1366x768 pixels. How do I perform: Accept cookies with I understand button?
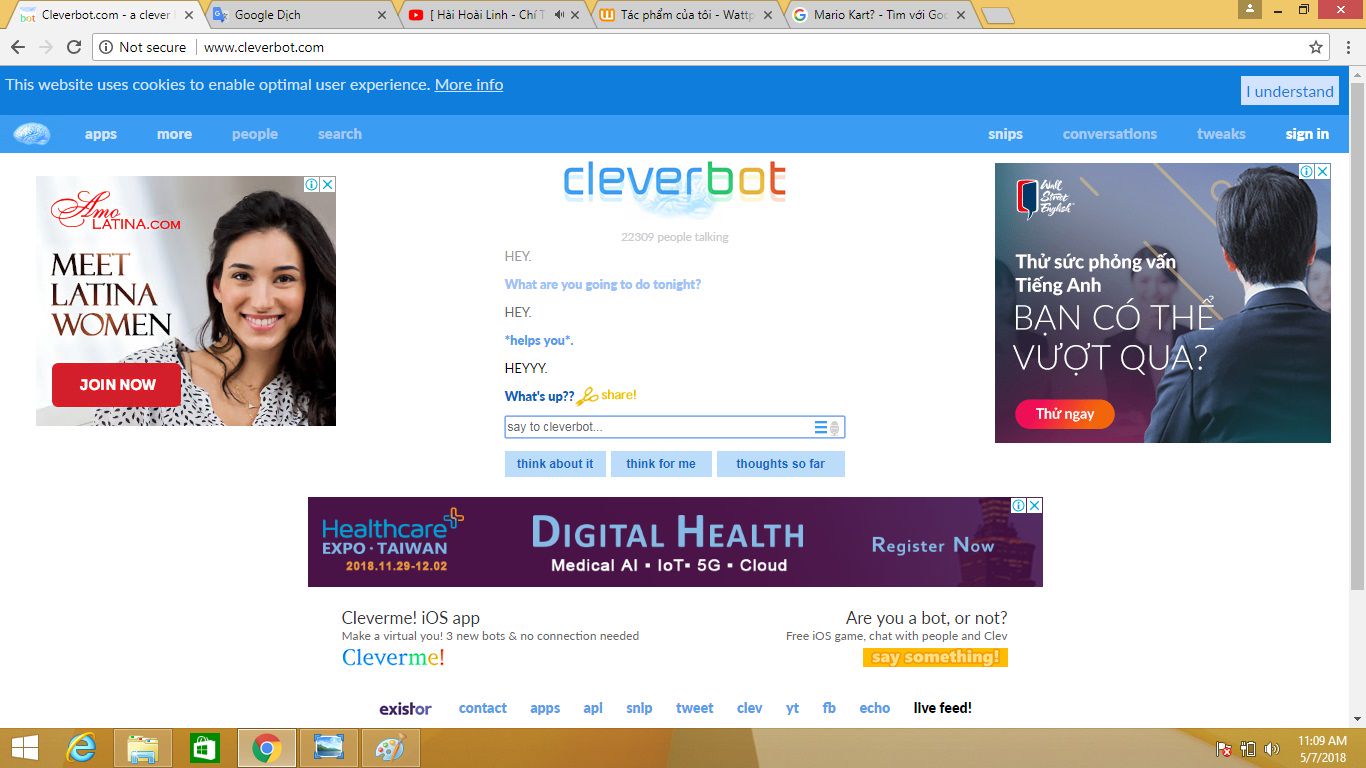click(x=1290, y=91)
